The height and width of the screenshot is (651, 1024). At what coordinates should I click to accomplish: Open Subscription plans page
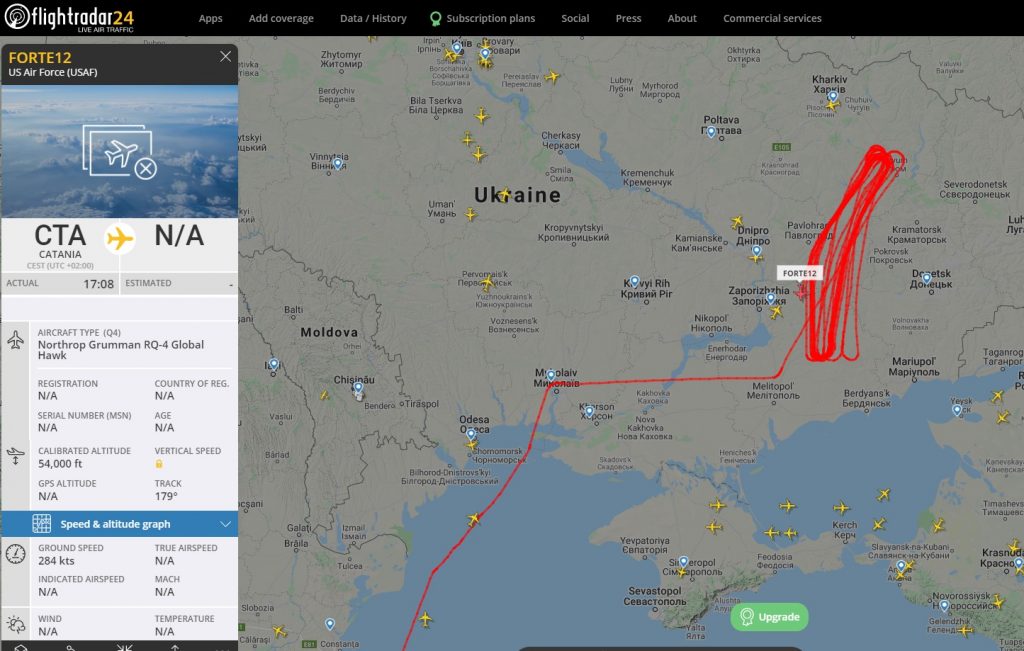[483, 18]
